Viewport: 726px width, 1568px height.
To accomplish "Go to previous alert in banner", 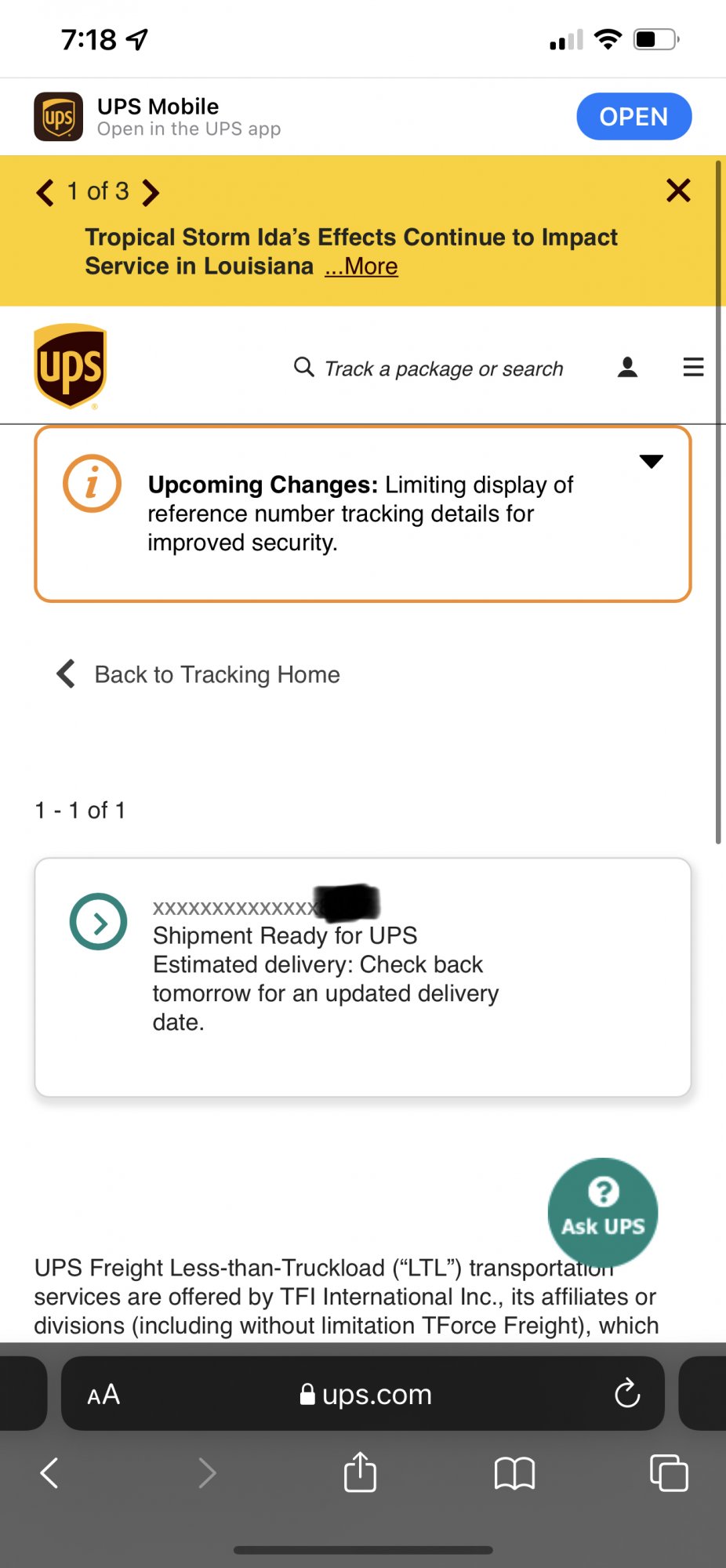I will tap(45, 192).
